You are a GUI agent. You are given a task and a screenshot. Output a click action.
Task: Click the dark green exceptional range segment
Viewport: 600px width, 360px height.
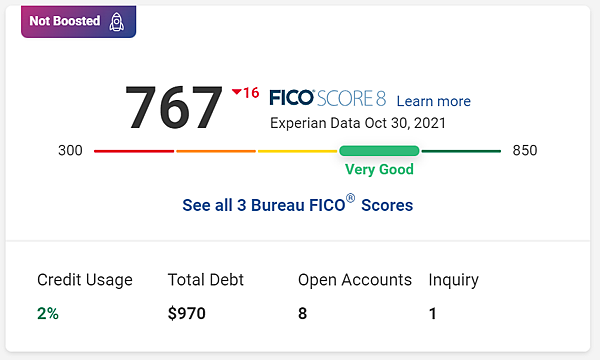461,151
